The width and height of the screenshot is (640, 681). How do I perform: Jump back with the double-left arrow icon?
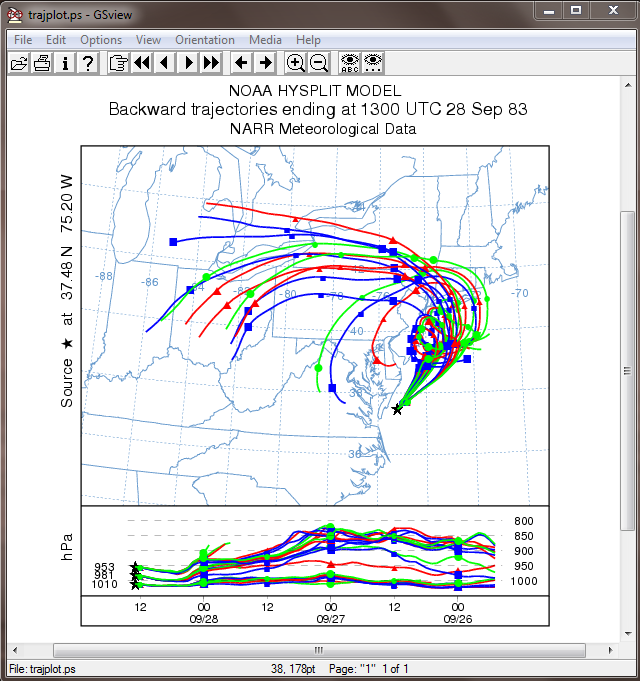(x=142, y=63)
